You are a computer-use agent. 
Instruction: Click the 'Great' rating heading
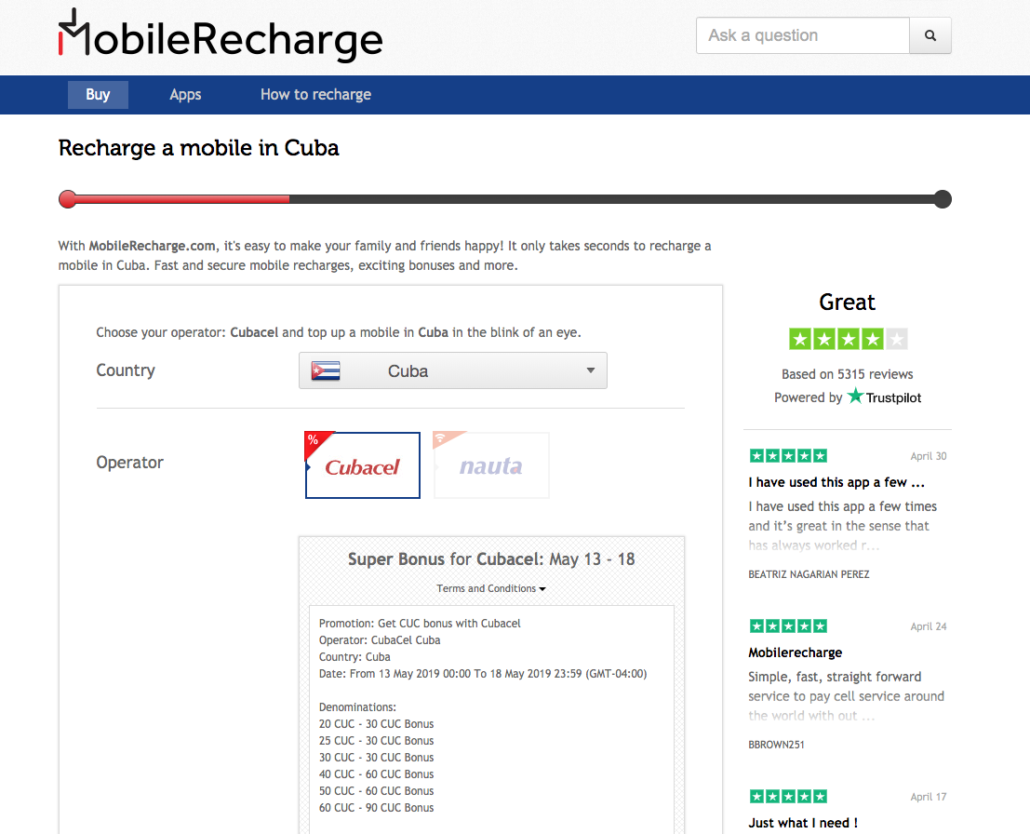point(847,302)
